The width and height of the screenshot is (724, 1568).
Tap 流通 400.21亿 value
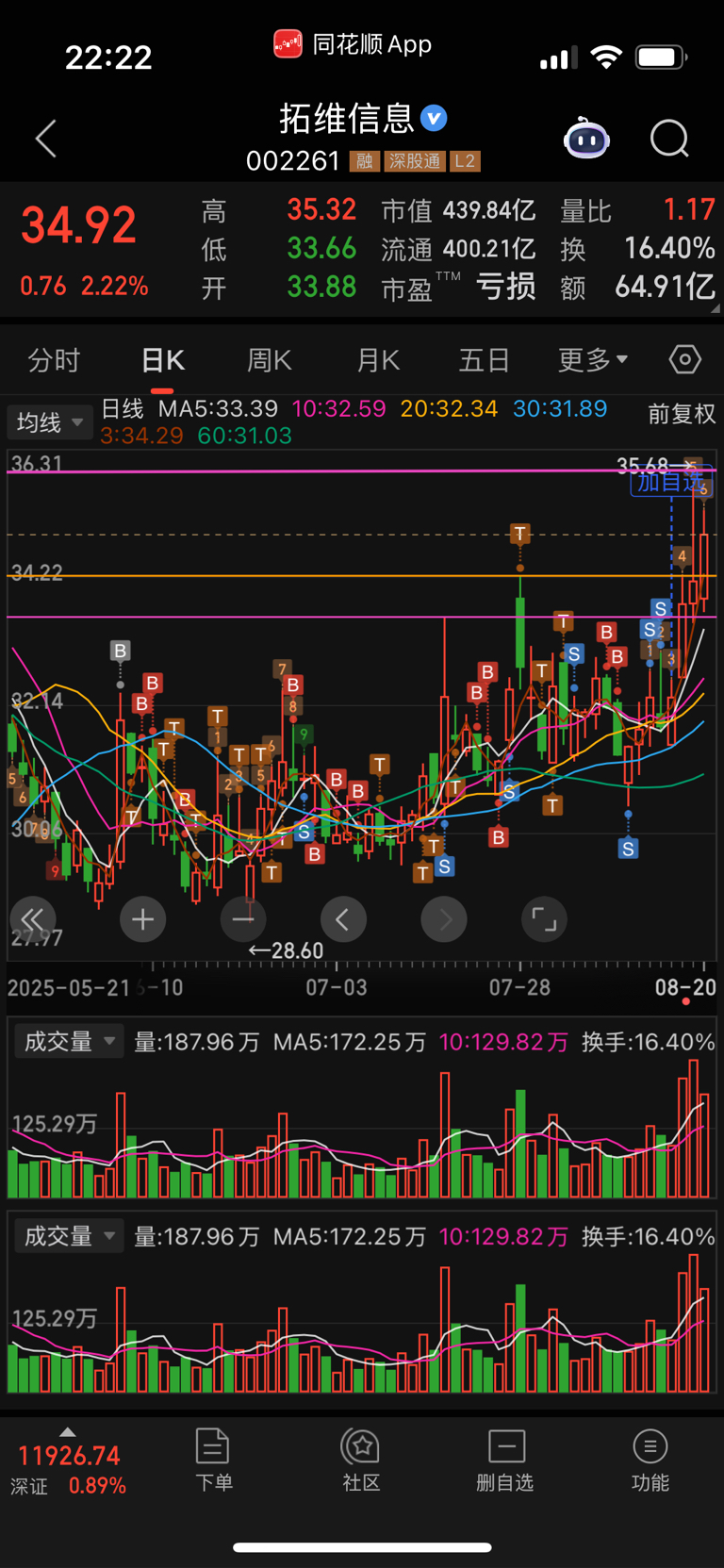tap(489, 249)
